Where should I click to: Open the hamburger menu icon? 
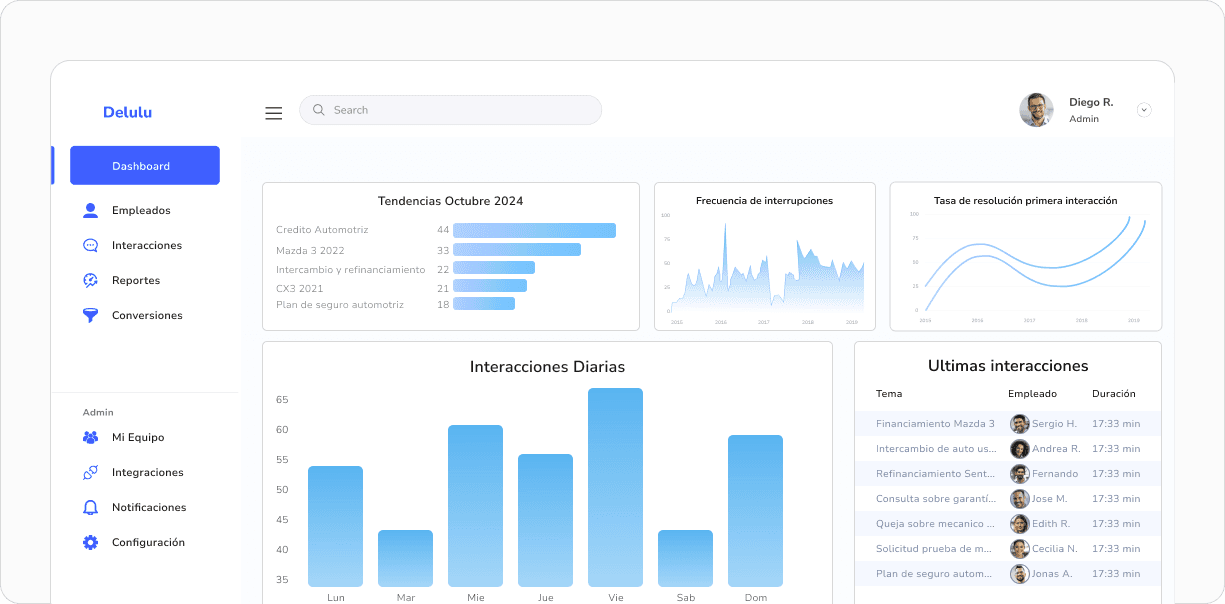(273, 113)
